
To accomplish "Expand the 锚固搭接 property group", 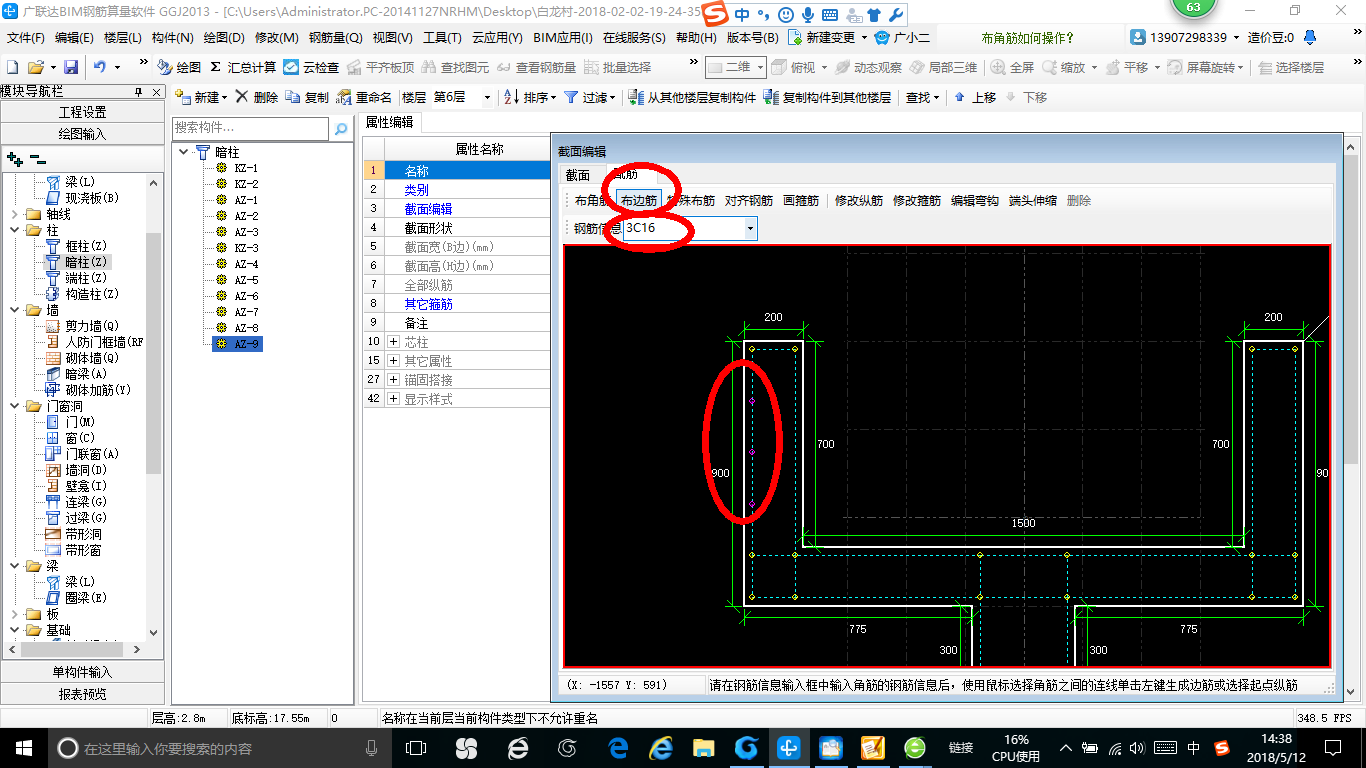I will 393,380.
